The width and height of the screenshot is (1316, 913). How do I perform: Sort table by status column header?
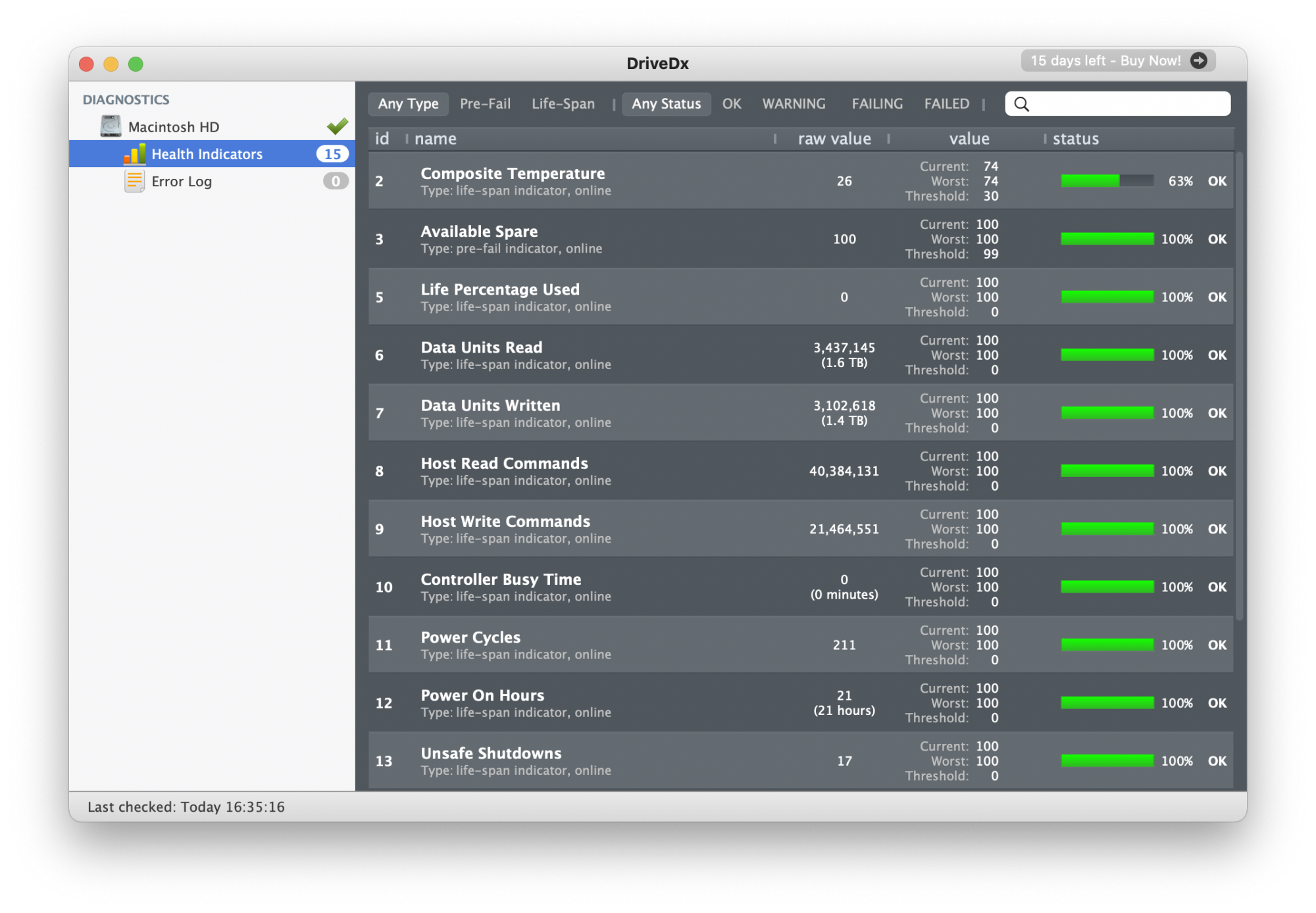pos(1076,139)
